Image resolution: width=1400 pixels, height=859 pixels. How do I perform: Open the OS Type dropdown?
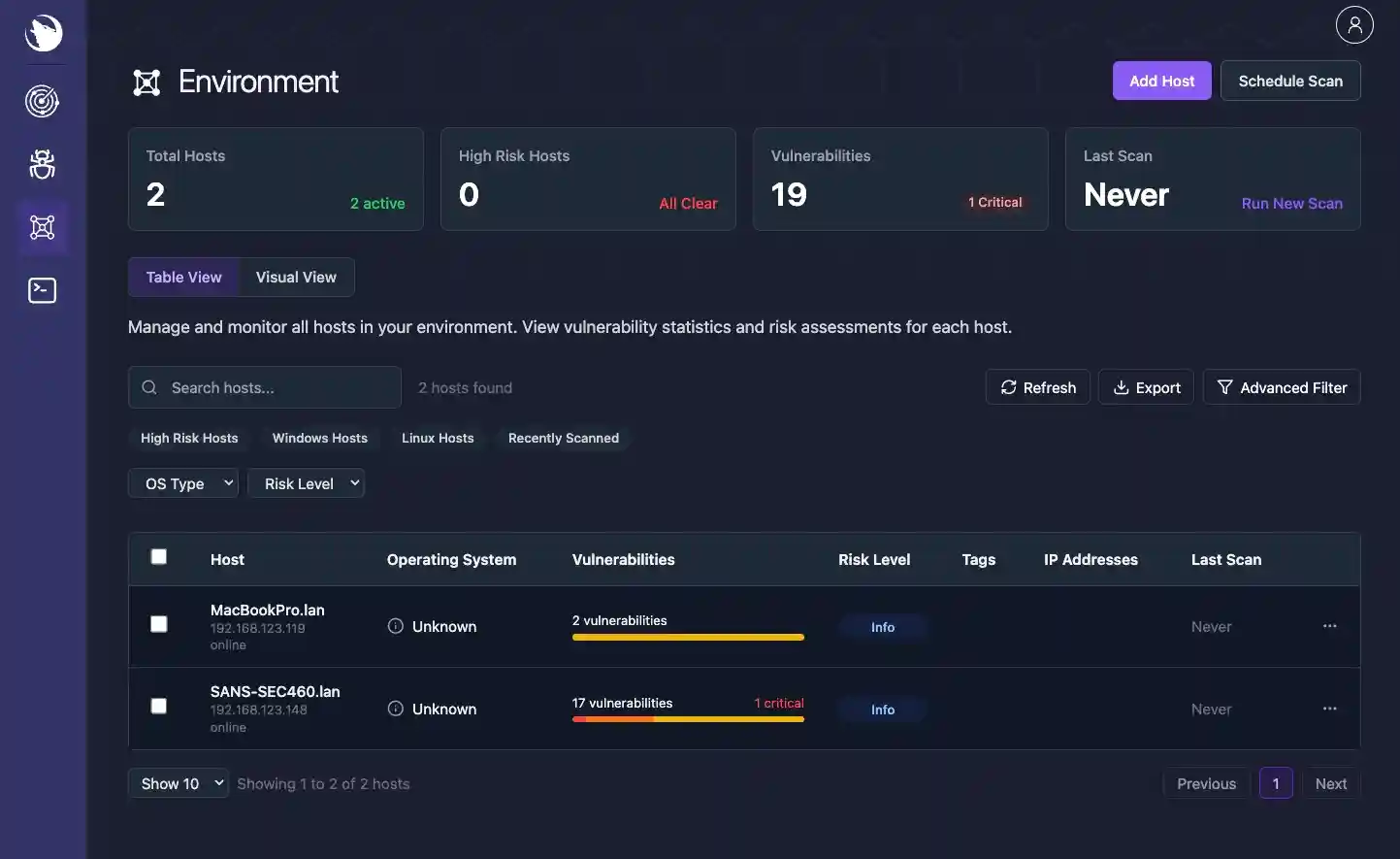pos(182,482)
